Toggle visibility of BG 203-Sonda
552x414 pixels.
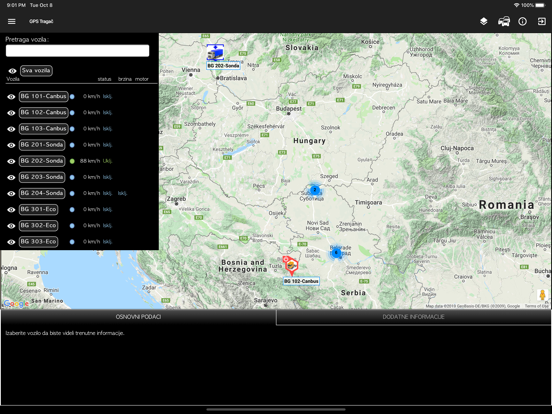pos(11,177)
